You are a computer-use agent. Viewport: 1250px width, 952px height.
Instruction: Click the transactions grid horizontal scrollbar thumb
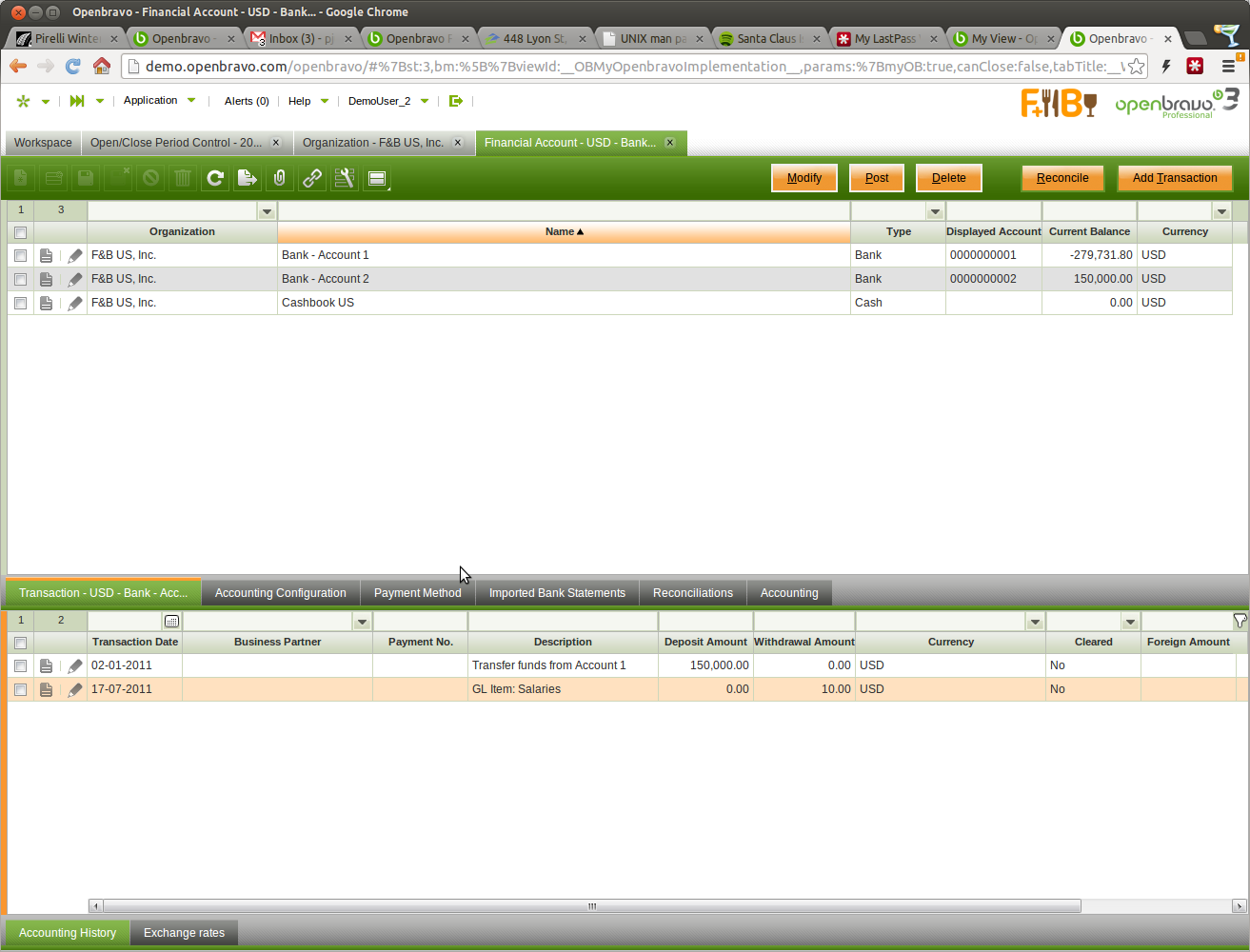point(592,906)
